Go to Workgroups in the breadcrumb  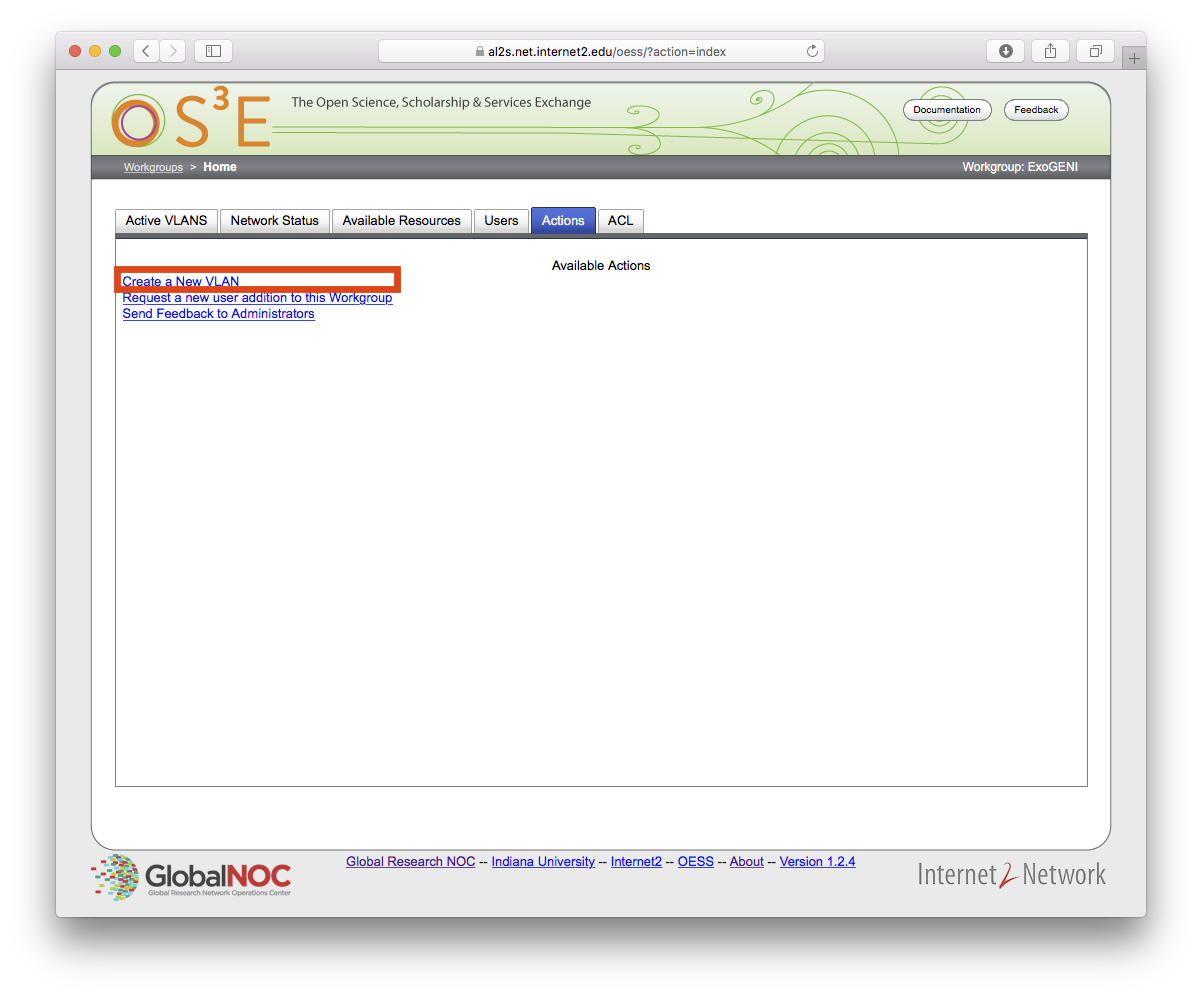click(x=153, y=167)
